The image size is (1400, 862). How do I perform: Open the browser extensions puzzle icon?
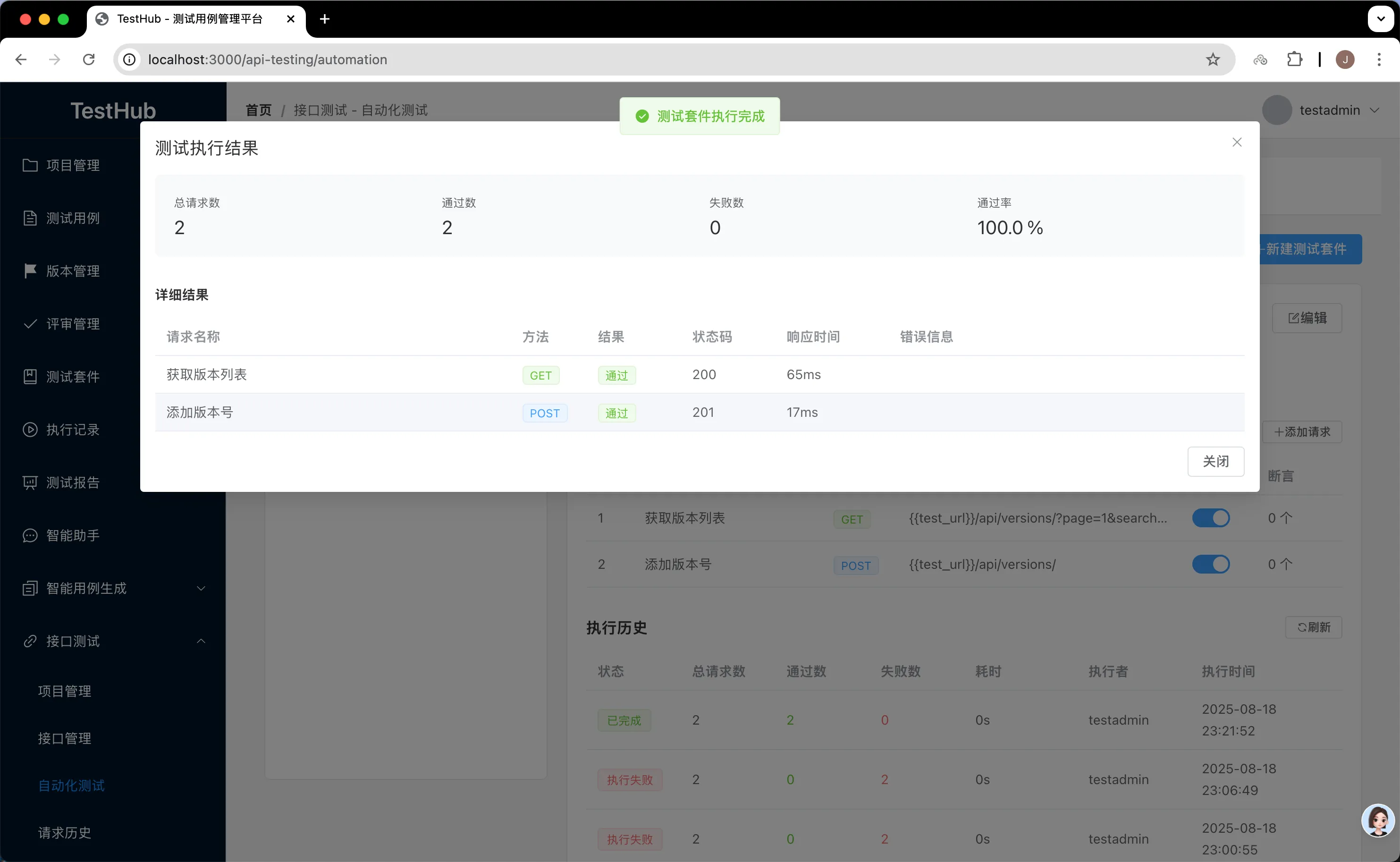click(1295, 59)
